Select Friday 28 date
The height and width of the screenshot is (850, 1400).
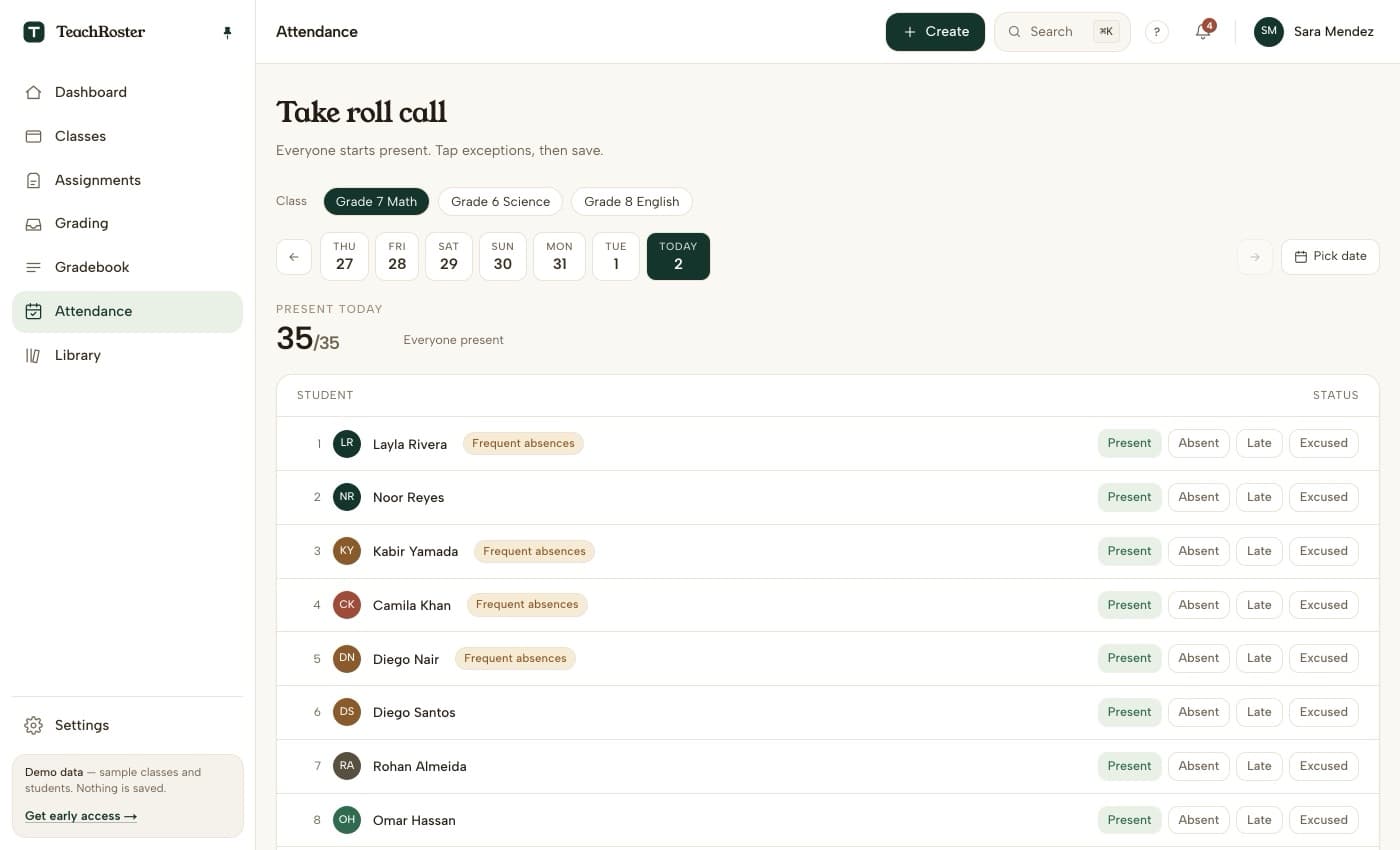tap(397, 257)
